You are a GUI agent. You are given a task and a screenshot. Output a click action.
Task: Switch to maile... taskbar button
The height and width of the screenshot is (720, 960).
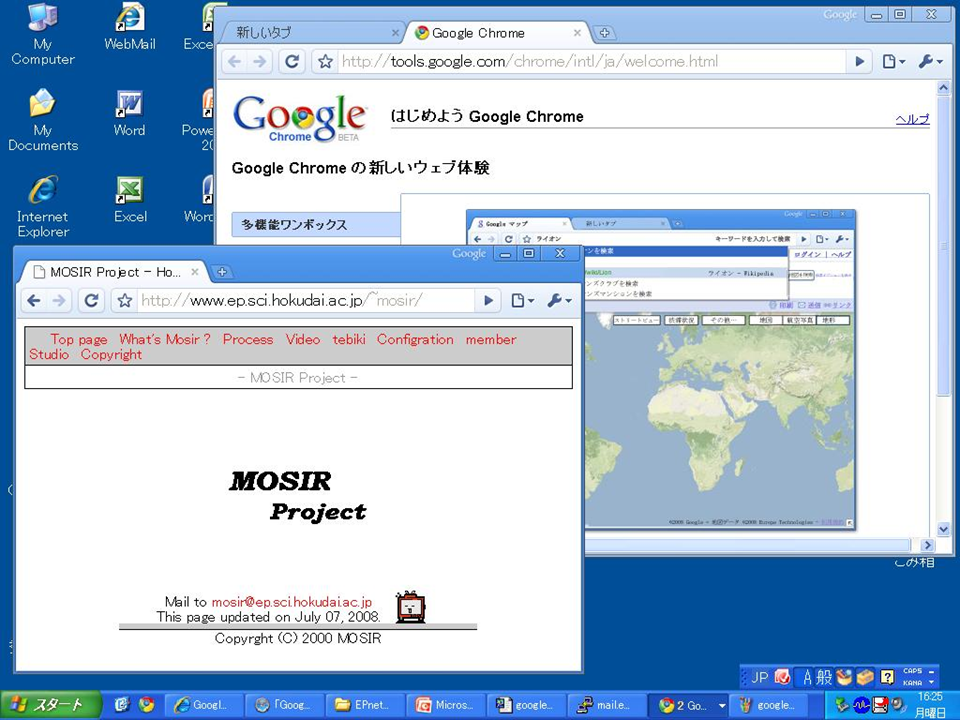(x=607, y=705)
